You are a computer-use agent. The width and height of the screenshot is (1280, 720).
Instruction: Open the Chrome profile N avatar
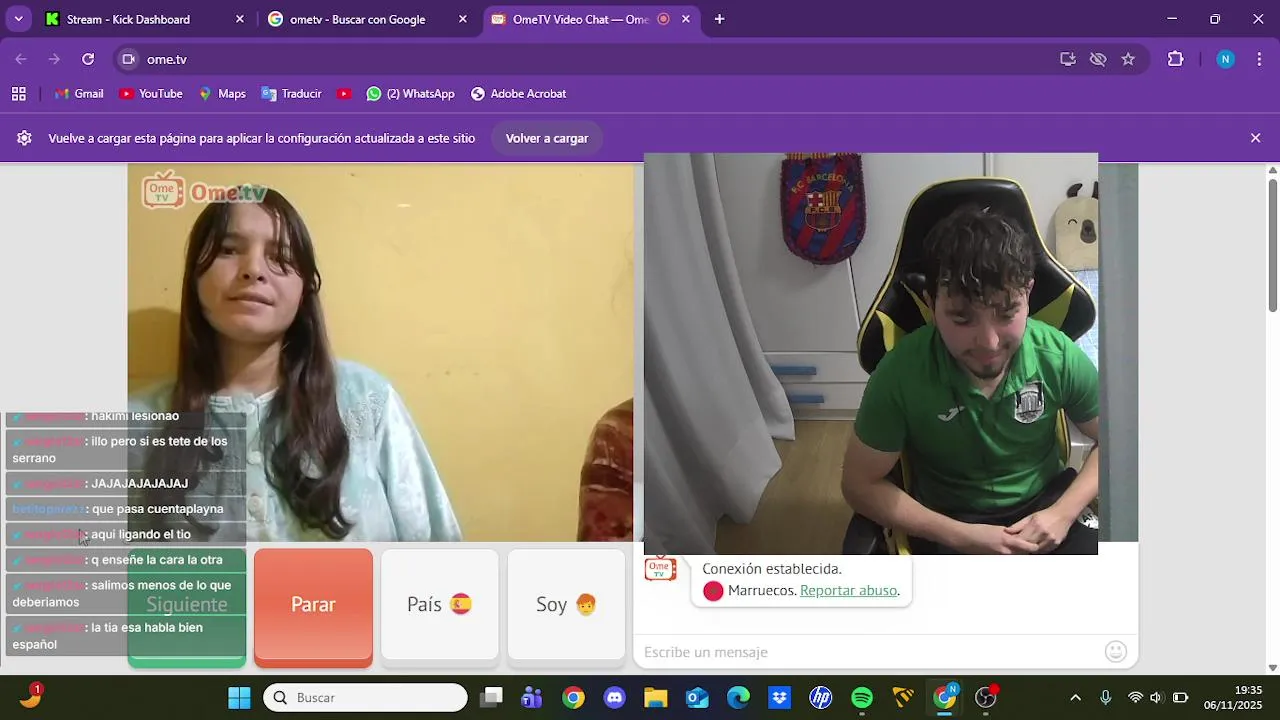pyautogui.click(x=1225, y=59)
